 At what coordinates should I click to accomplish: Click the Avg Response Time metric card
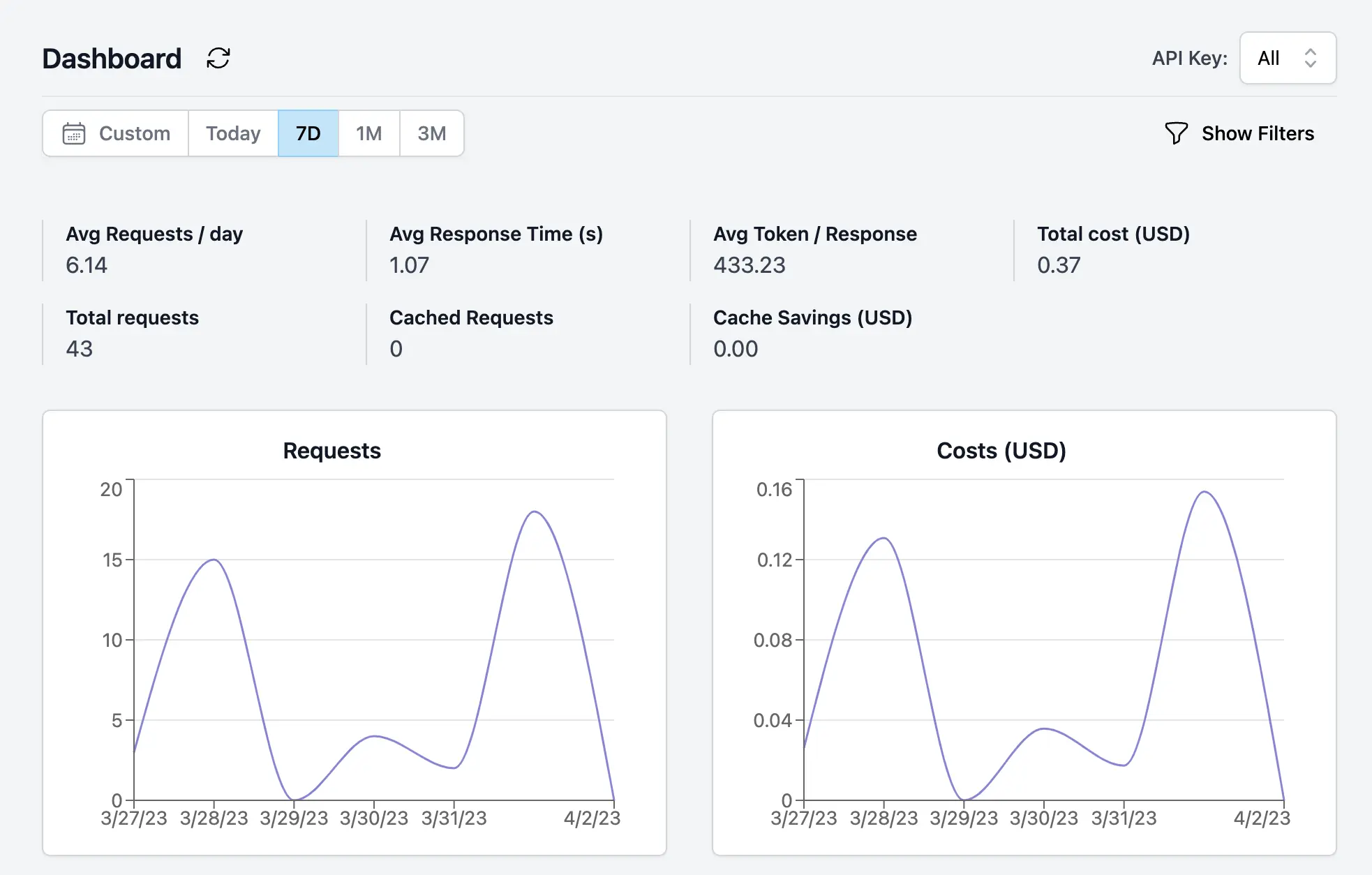point(497,249)
